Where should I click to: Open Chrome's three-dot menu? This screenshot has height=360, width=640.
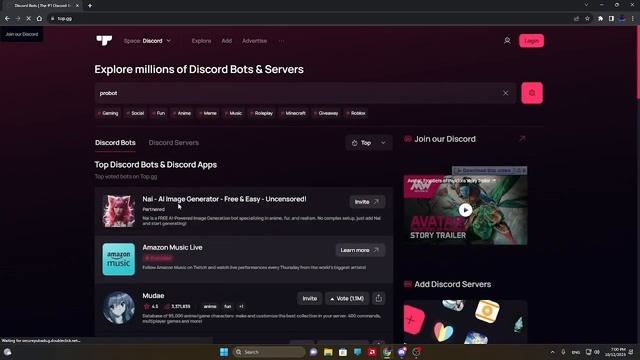633,18
